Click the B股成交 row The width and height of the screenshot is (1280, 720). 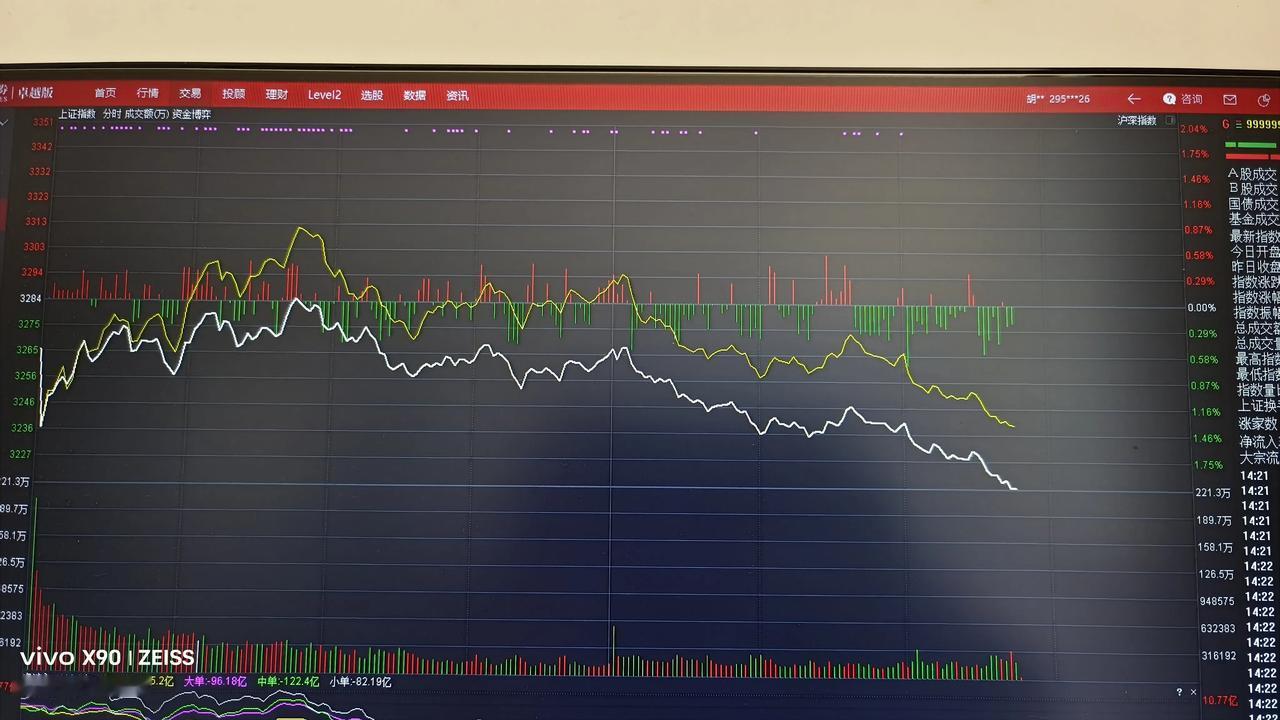click(x=1254, y=189)
